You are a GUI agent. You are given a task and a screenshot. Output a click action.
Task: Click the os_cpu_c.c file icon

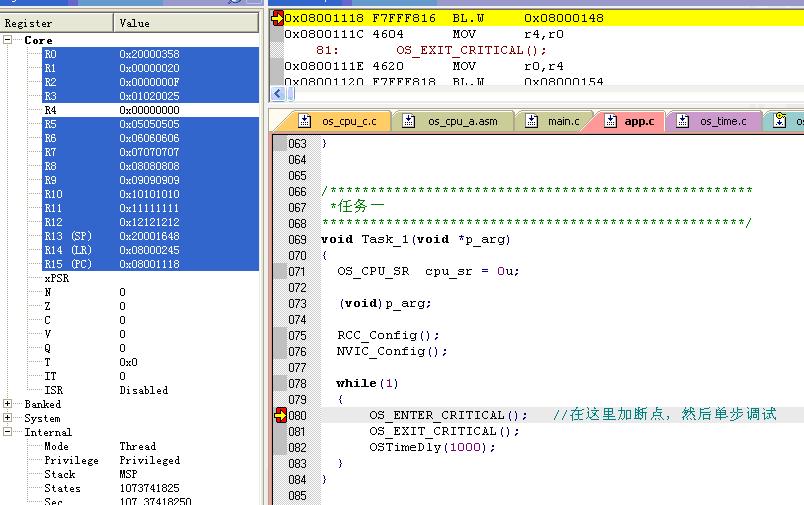(x=305, y=121)
